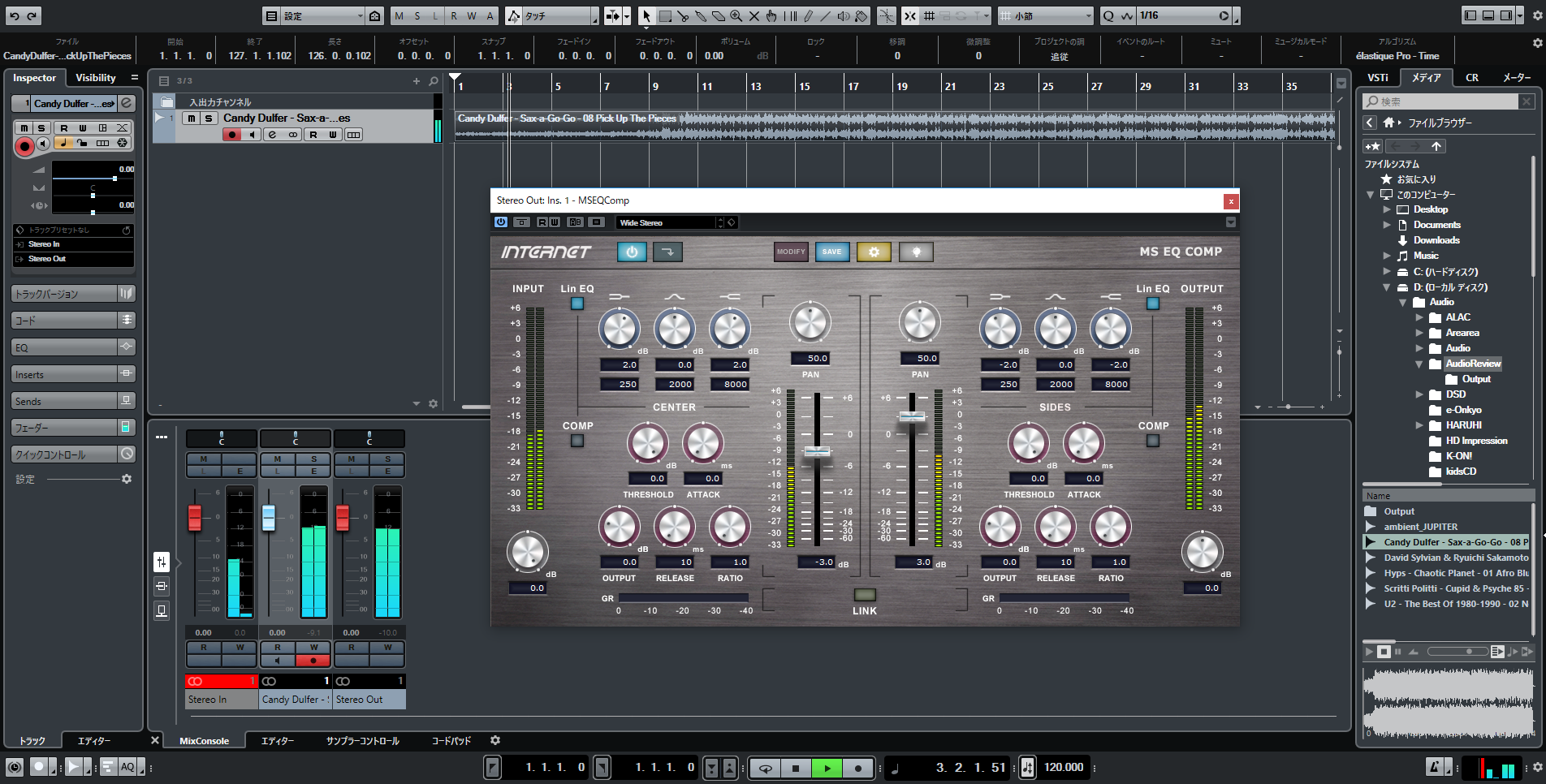Toggle Snap on/off in toolbar
The width and height of the screenshot is (1546, 784).
pyautogui.click(x=910, y=15)
